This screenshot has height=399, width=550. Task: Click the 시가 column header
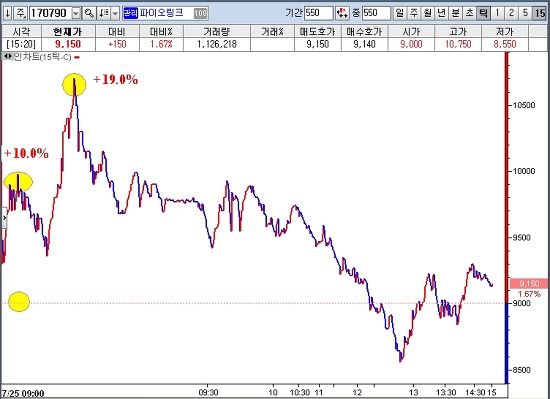coord(411,31)
